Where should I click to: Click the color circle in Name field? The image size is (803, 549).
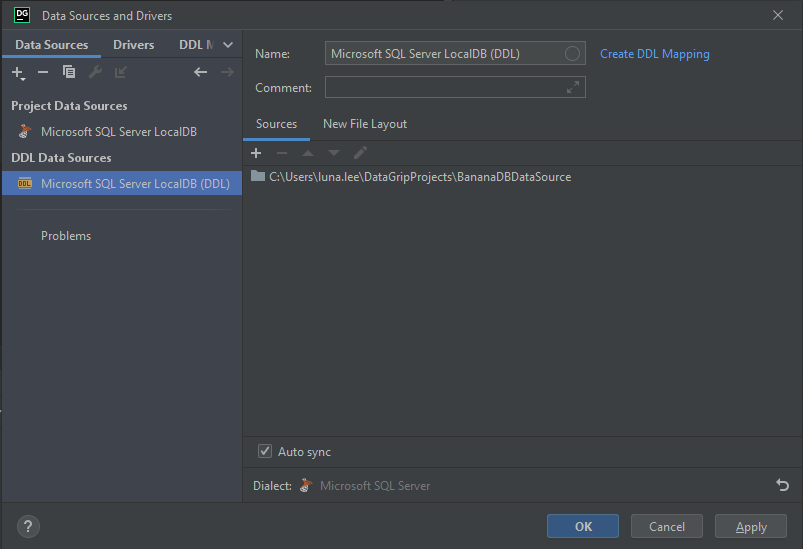[x=572, y=54]
